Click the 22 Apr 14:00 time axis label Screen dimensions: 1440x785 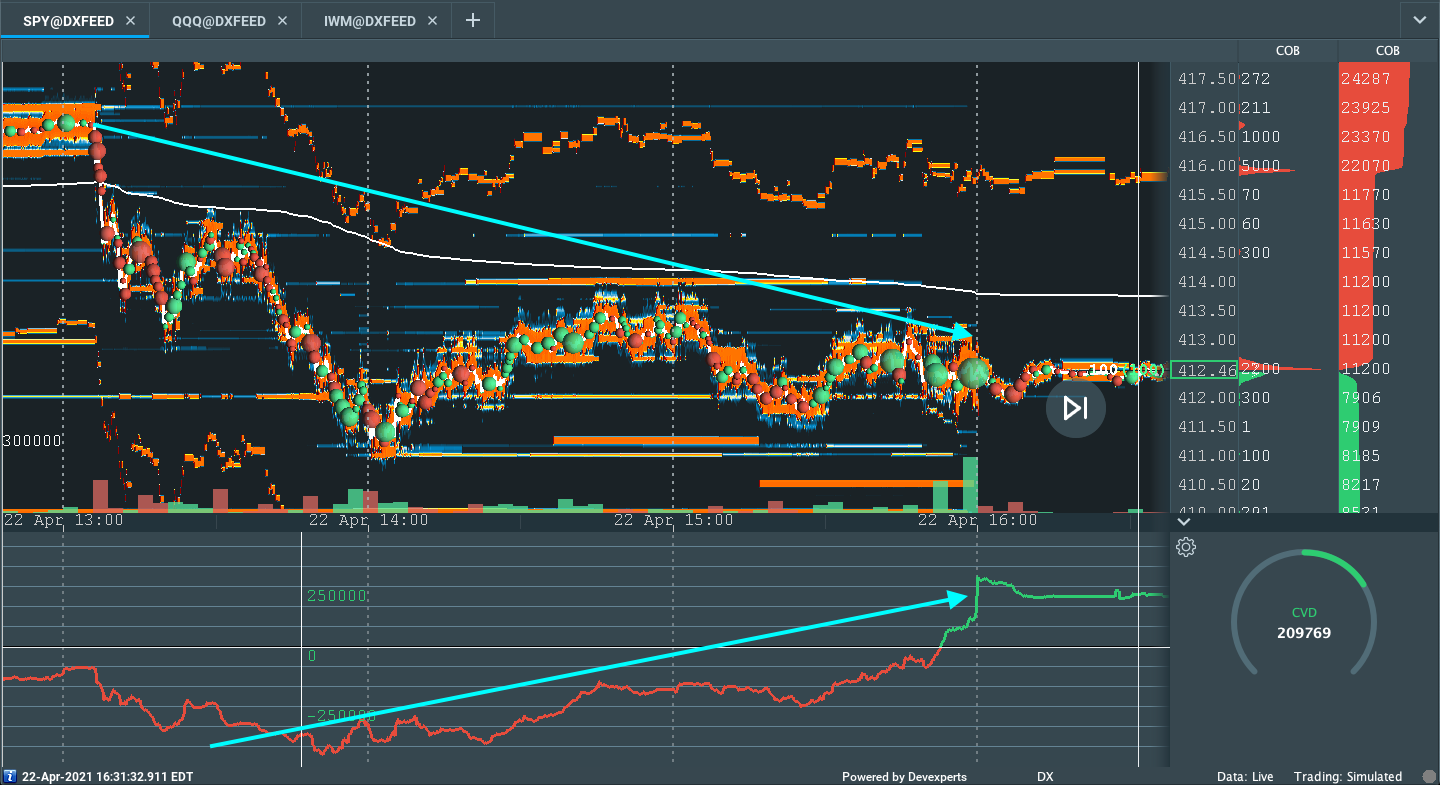(368, 521)
